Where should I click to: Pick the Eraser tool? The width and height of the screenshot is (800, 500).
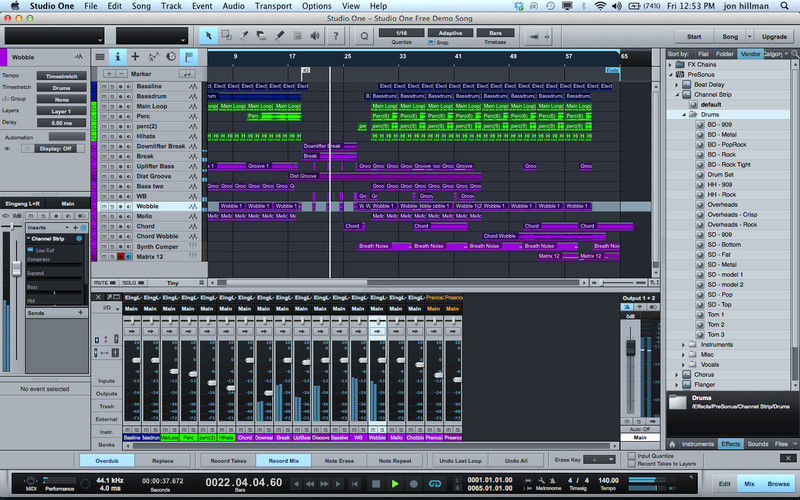[262, 36]
